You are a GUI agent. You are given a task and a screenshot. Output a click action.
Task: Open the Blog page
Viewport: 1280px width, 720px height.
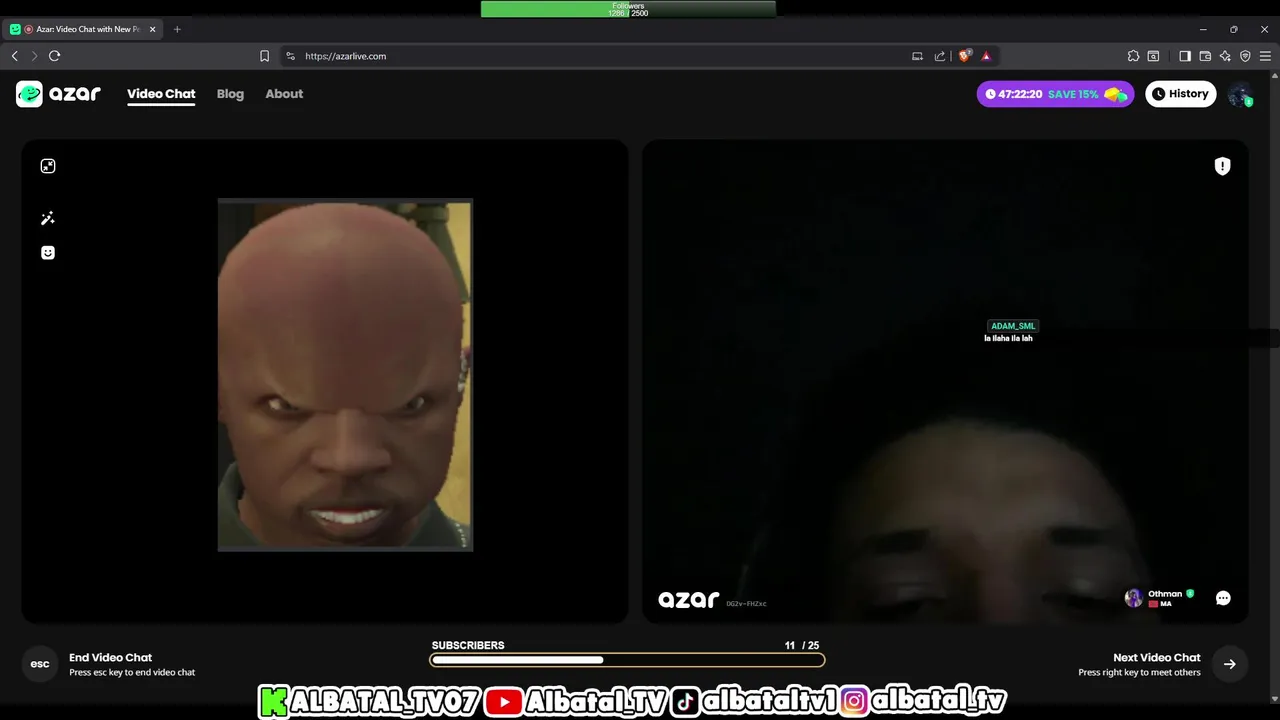click(230, 94)
